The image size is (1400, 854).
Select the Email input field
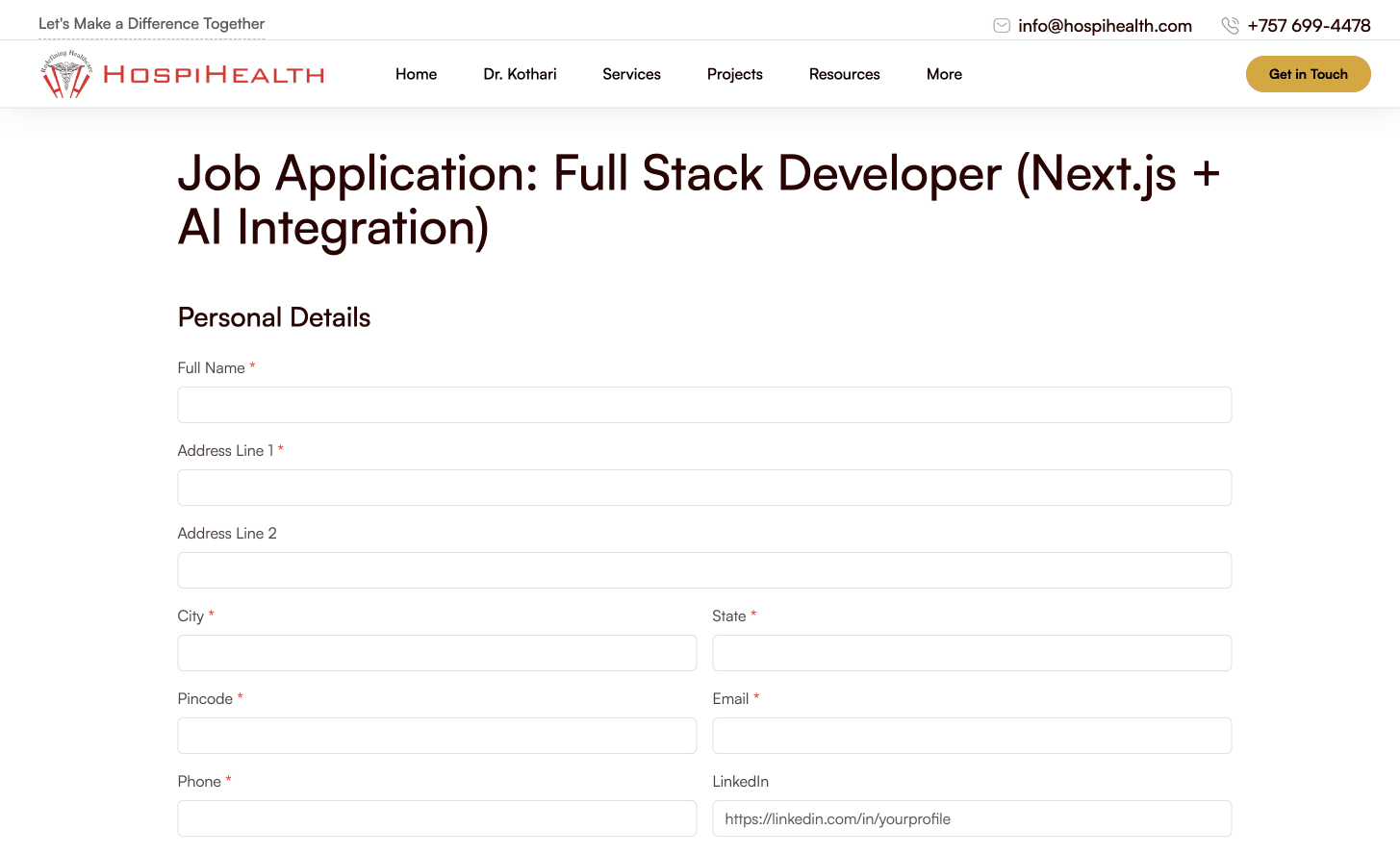click(x=972, y=736)
